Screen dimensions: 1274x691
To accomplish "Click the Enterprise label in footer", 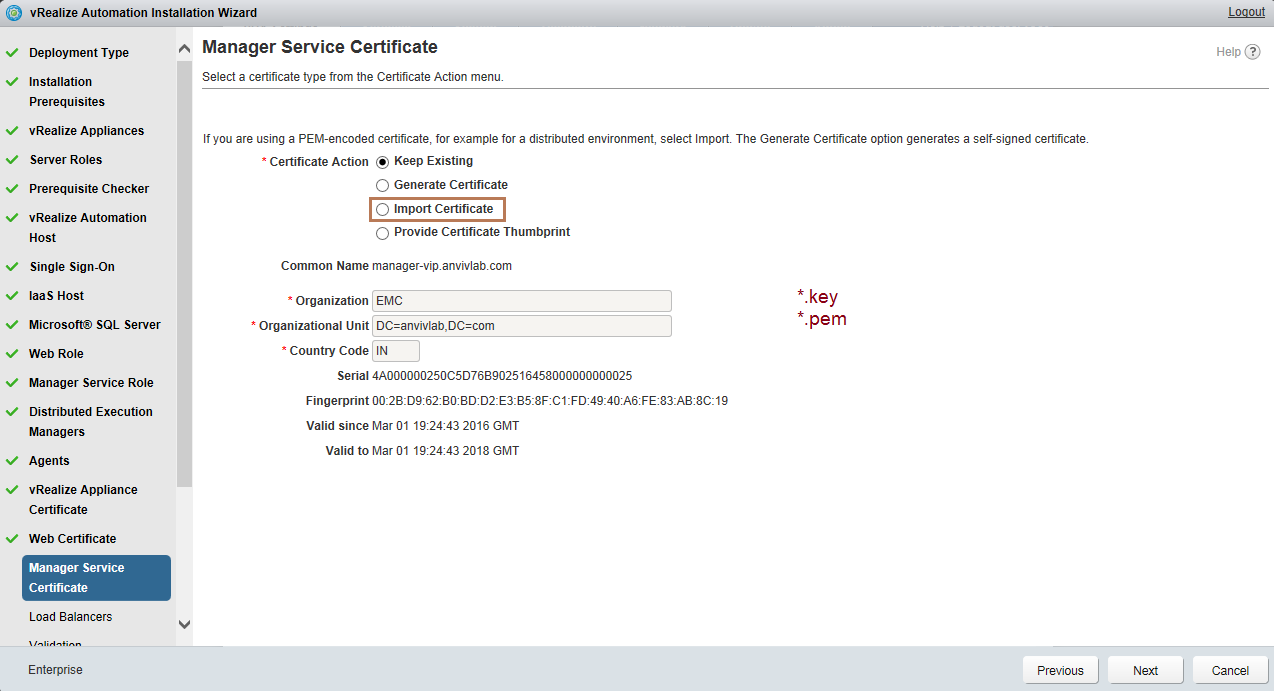I will click(x=55, y=670).
